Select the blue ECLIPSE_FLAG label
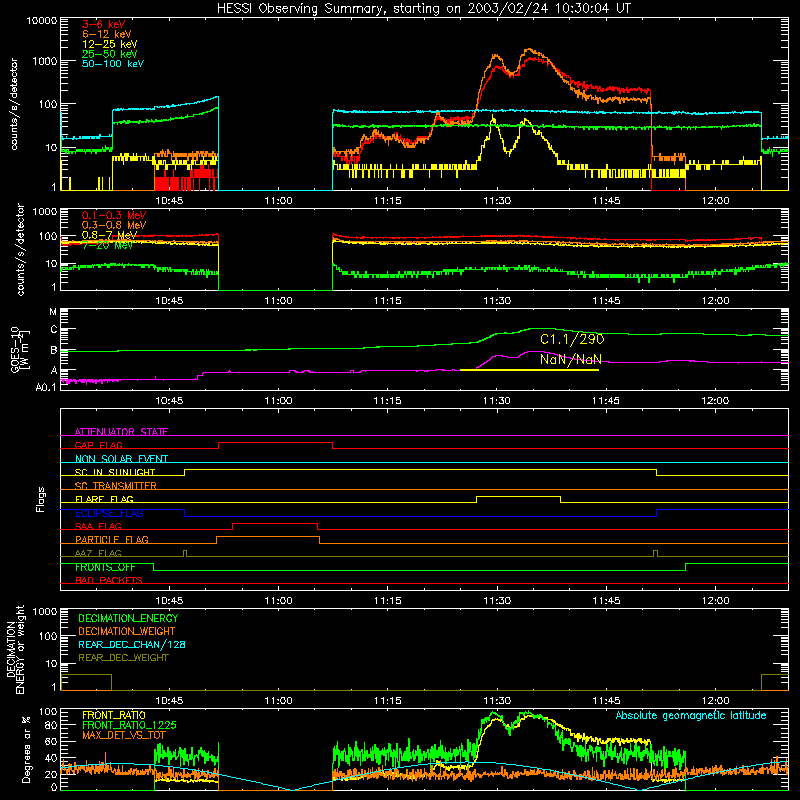 [109, 513]
